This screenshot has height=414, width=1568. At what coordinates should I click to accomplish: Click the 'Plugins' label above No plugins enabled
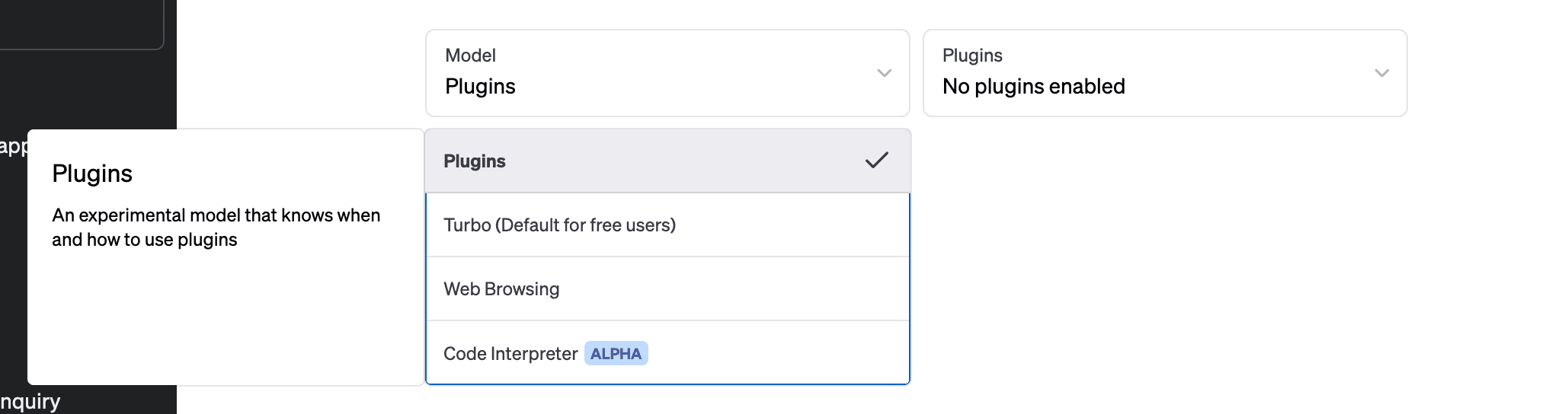point(971,56)
